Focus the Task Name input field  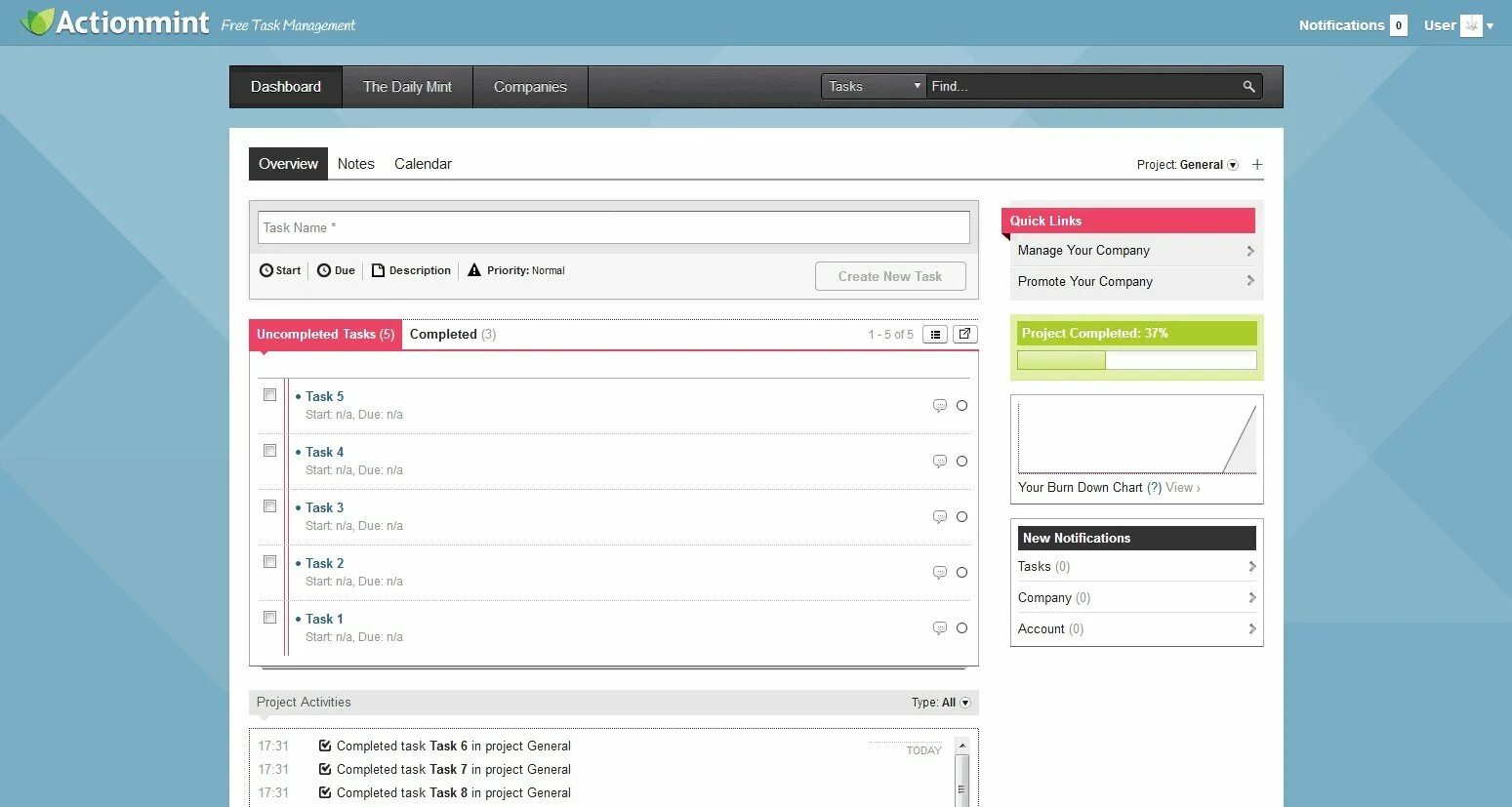pos(614,227)
